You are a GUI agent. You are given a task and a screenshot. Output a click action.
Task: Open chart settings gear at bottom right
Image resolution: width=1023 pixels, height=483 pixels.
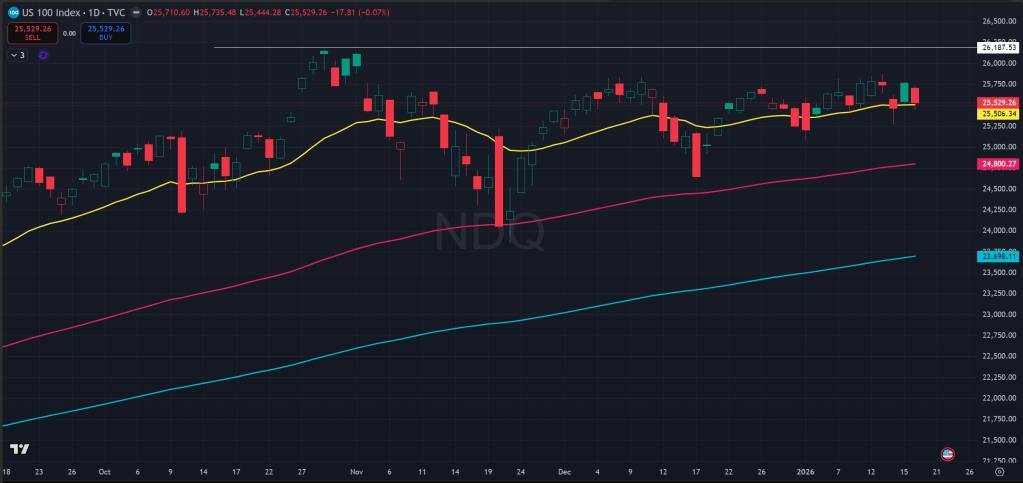(998, 470)
